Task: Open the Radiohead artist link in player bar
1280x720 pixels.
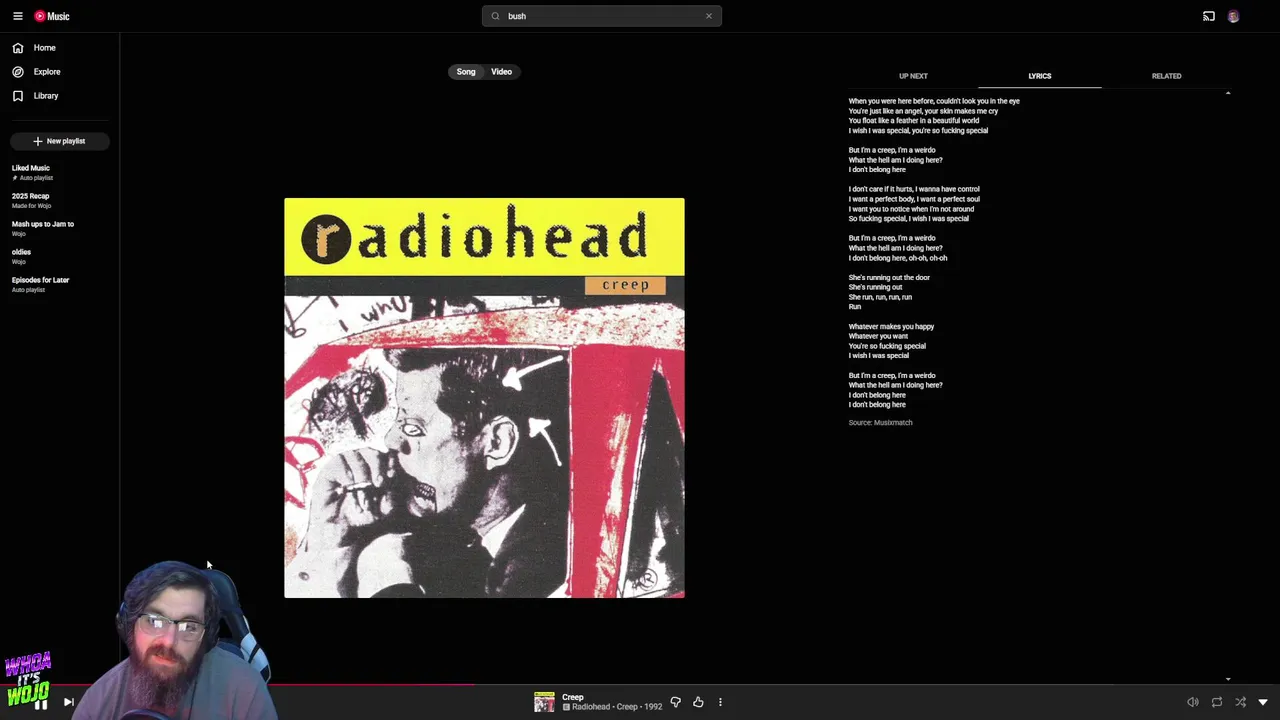Action: tap(591, 707)
